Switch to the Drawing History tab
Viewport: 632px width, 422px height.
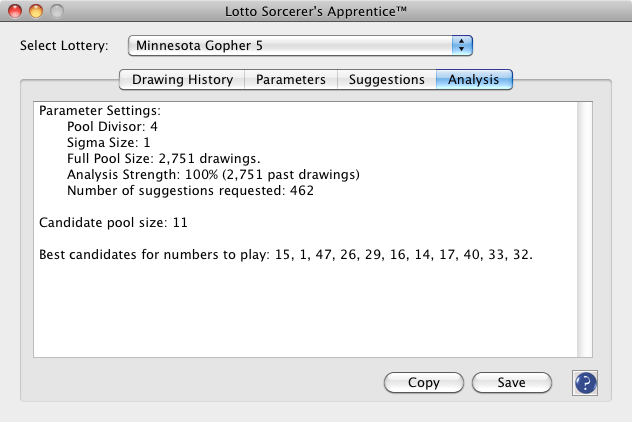click(x=182, y=80)
